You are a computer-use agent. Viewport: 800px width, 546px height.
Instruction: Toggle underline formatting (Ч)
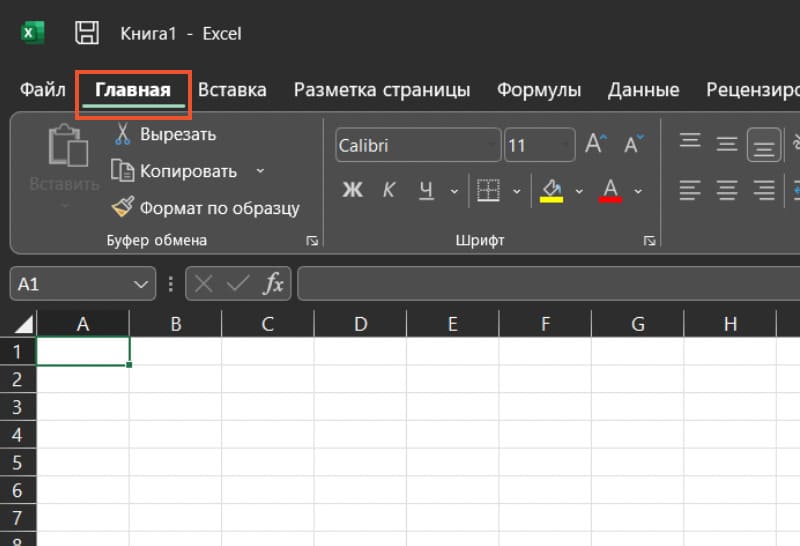tap(427, 190)
